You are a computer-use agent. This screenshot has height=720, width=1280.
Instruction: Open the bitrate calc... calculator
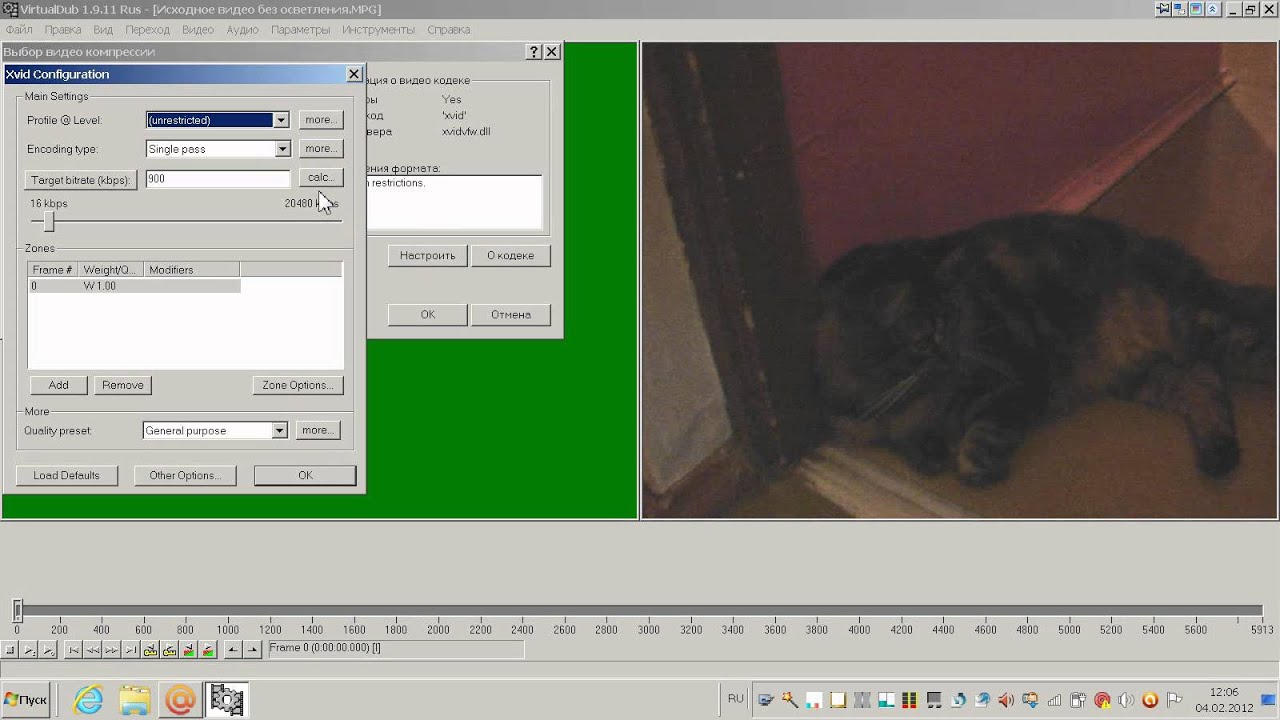coord(320,178)
